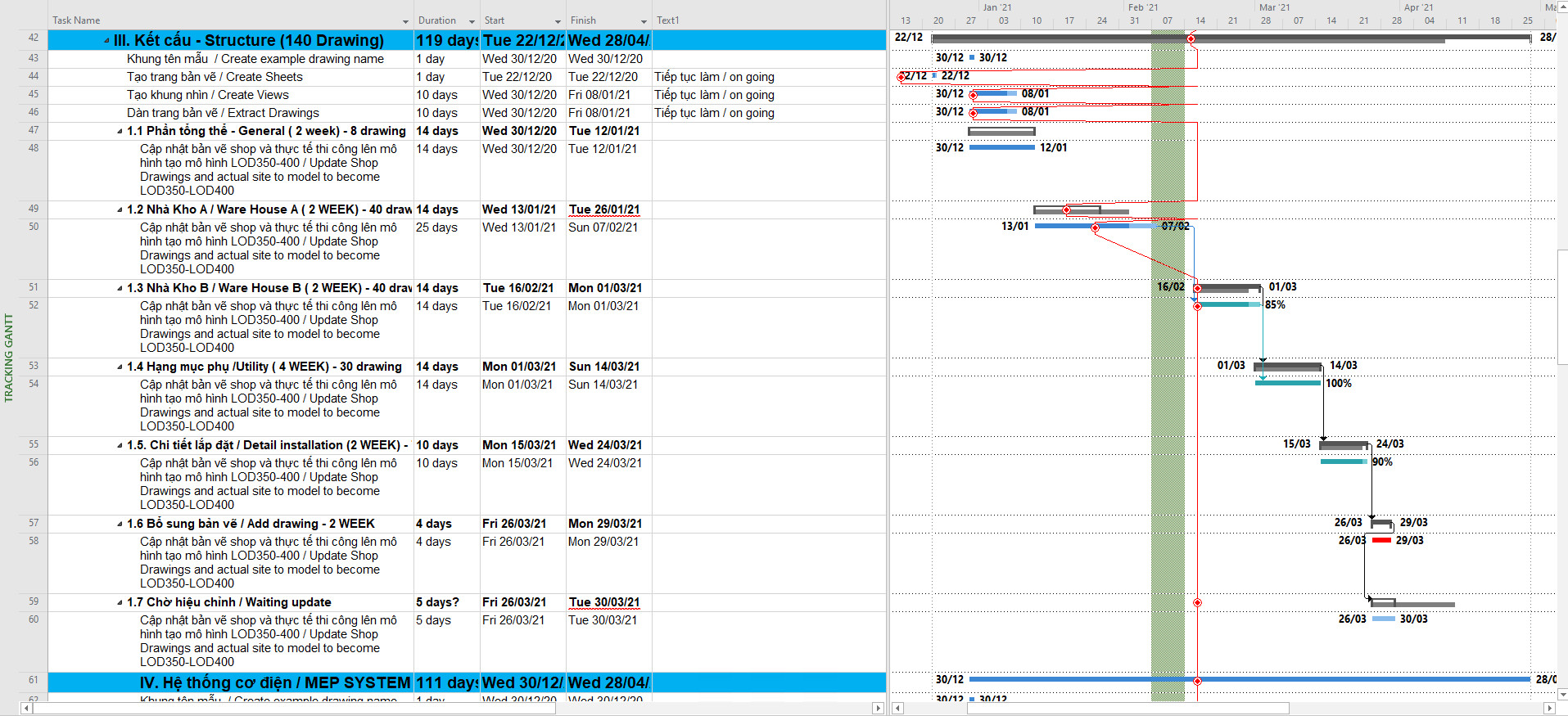Screen dimensions: 1568x716
Task: Collapse the 1.1 Phần tổng thể - General group
Action: [x=120, y=132]
